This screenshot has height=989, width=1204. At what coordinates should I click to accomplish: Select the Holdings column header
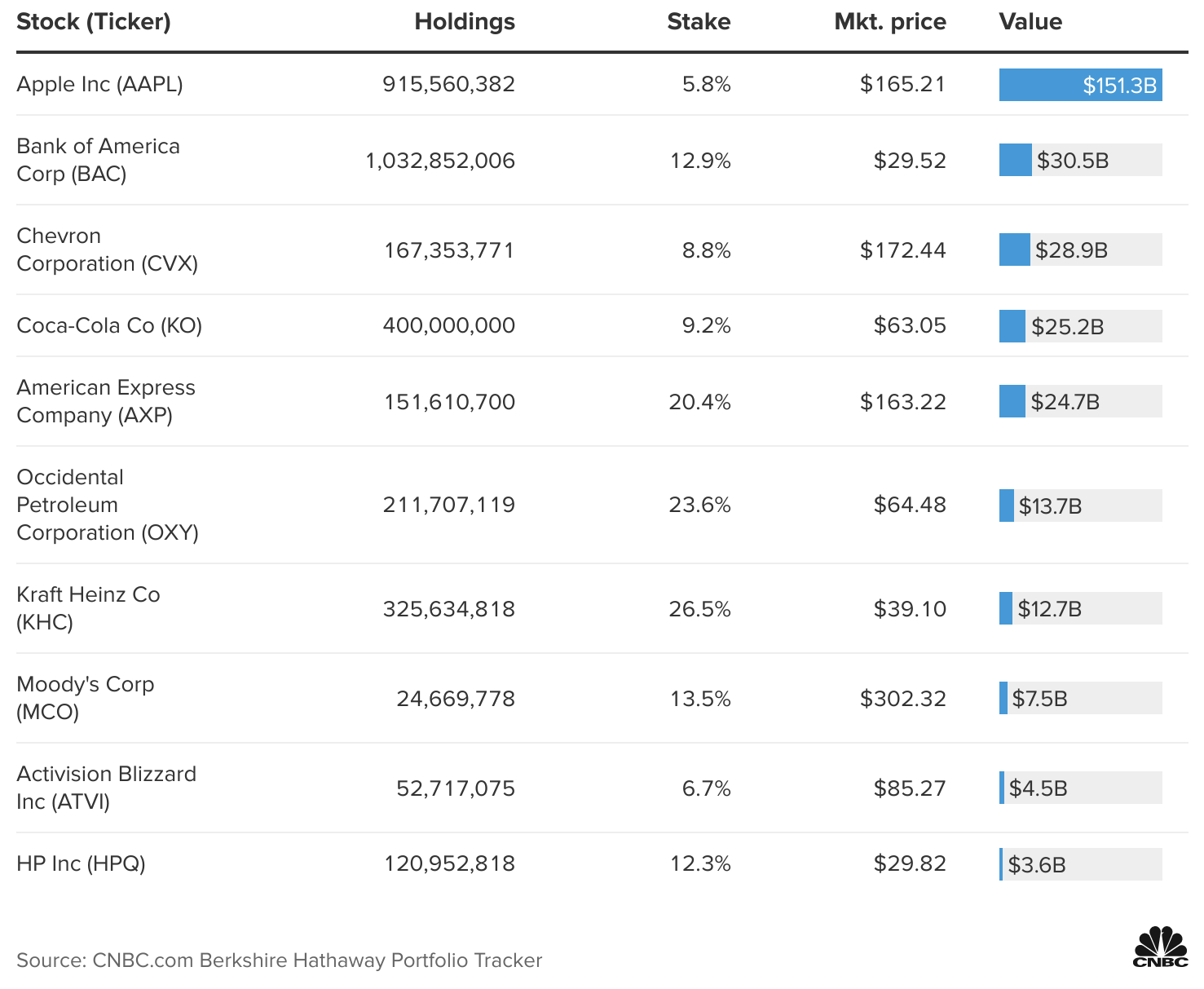pyautogui.click(x=464, y=22)
